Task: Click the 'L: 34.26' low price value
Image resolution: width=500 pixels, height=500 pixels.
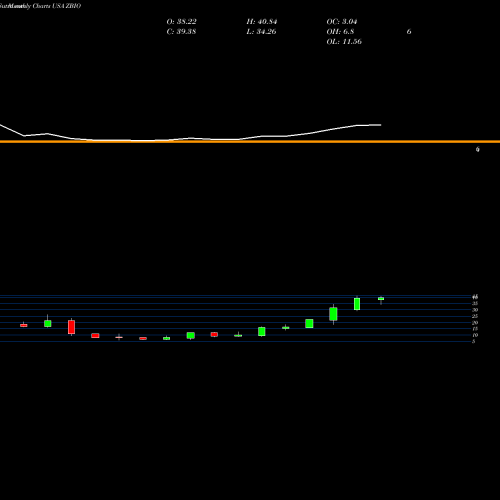Action: (261, 32)
